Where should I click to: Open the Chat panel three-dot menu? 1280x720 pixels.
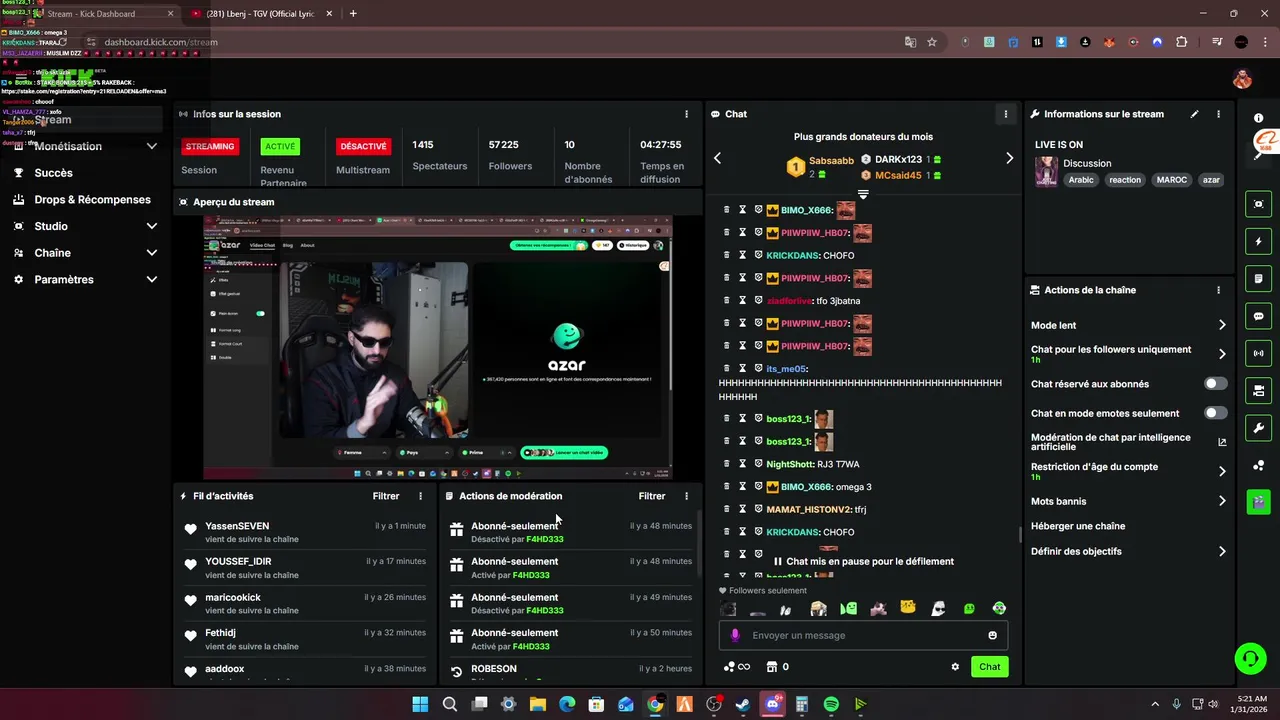[x=1005, y=114]
